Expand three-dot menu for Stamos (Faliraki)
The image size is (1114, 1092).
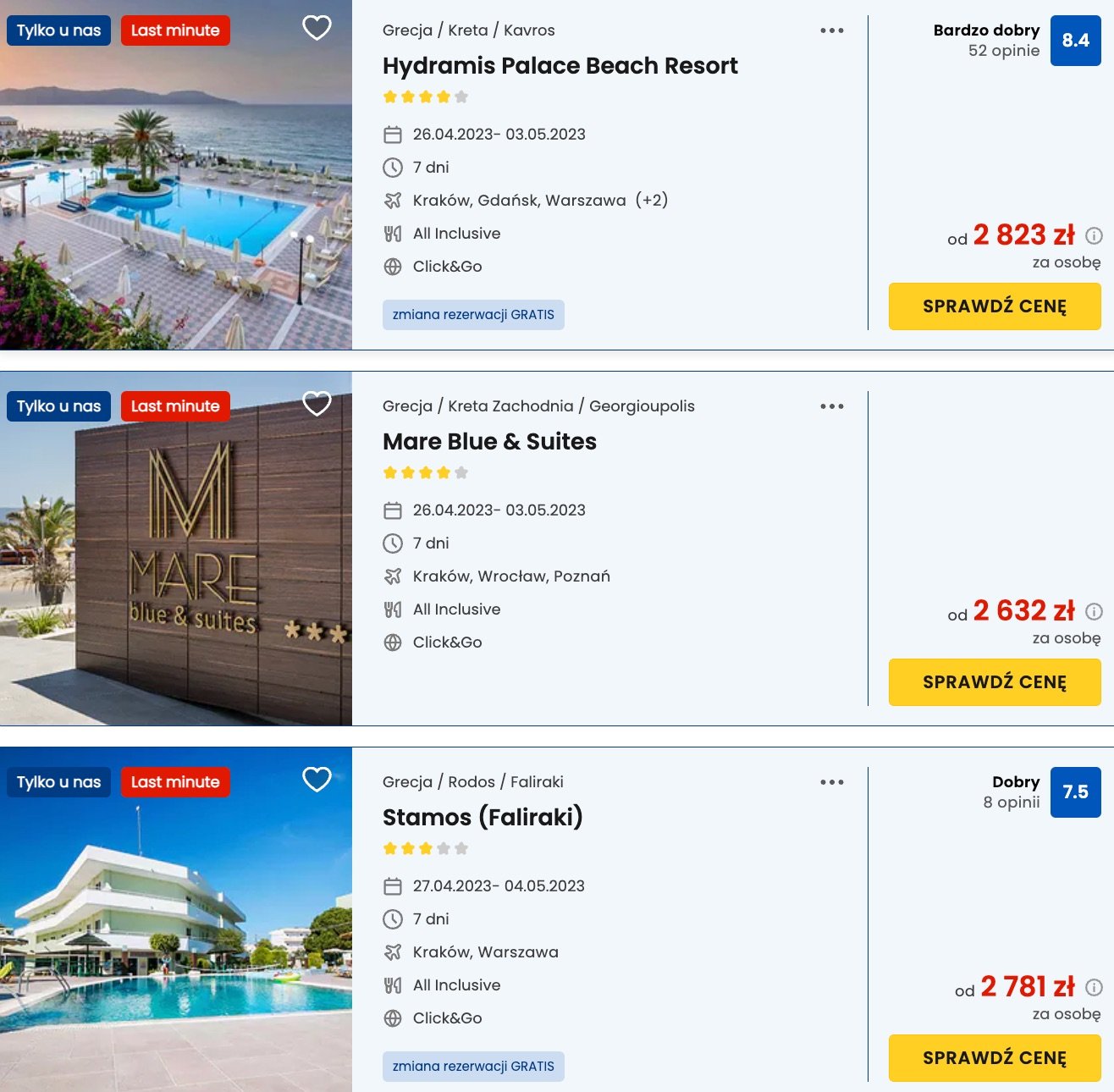coord(832,782)
